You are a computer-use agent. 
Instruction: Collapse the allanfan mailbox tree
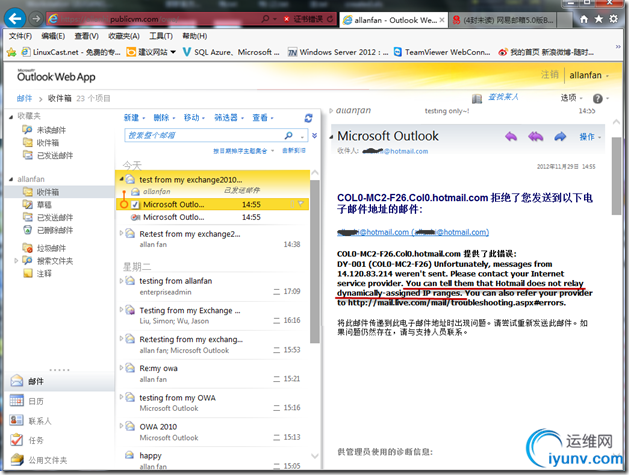pos(11,179)
